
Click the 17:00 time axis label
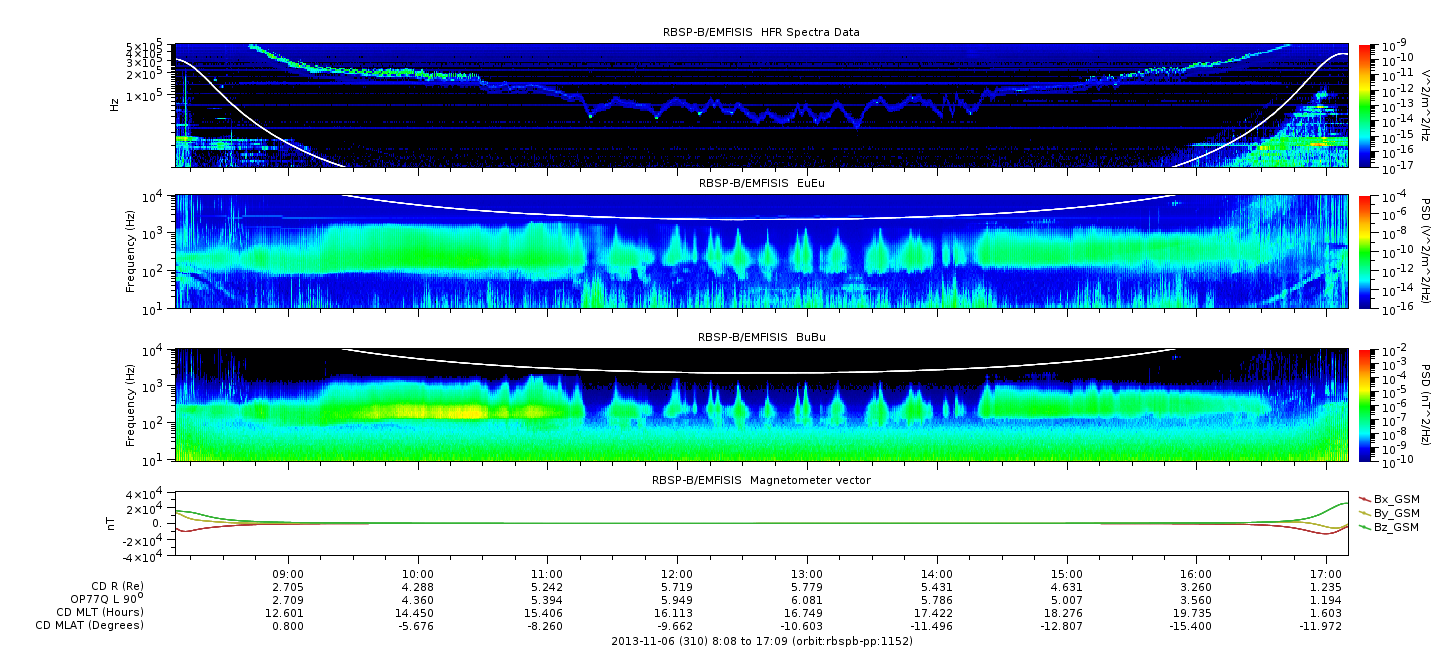tap(1326, 576)
